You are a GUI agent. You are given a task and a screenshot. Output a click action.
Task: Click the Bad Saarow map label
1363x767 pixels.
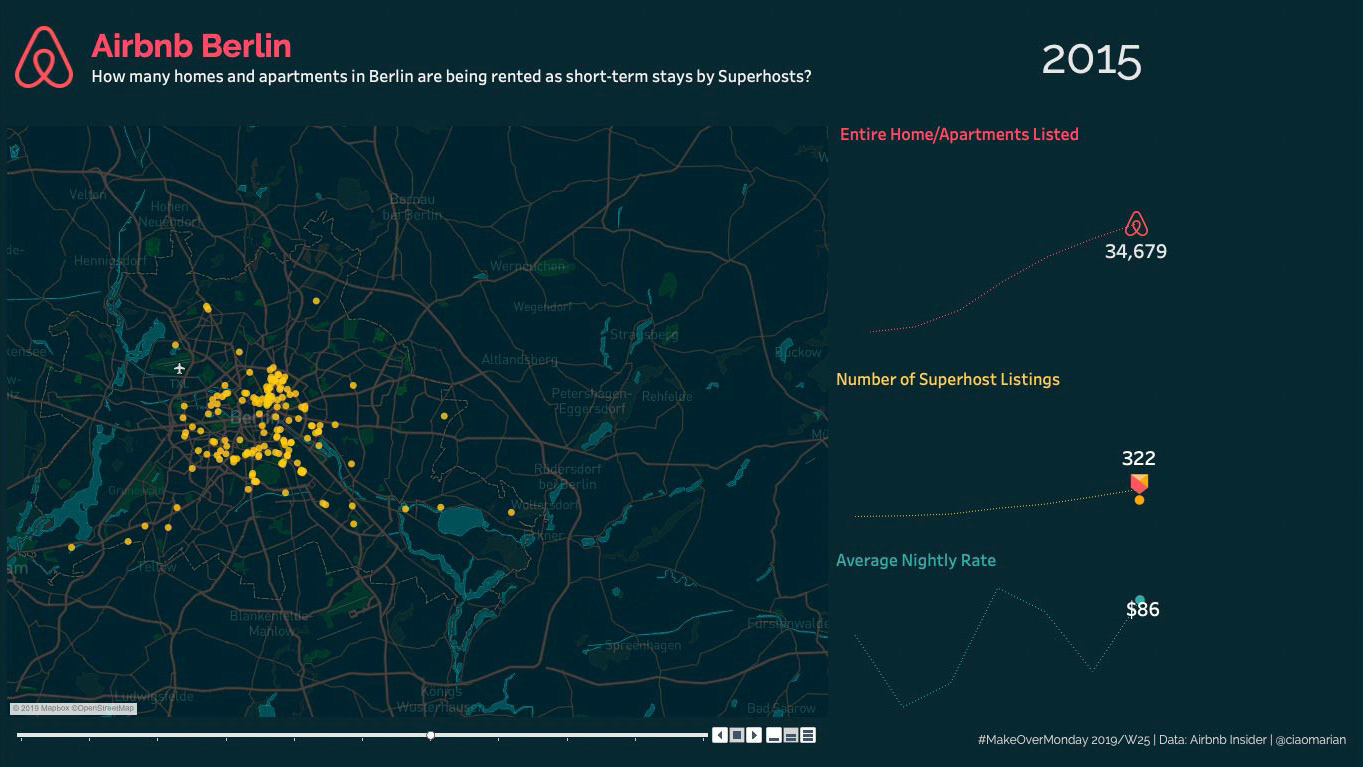click(781, 708)
